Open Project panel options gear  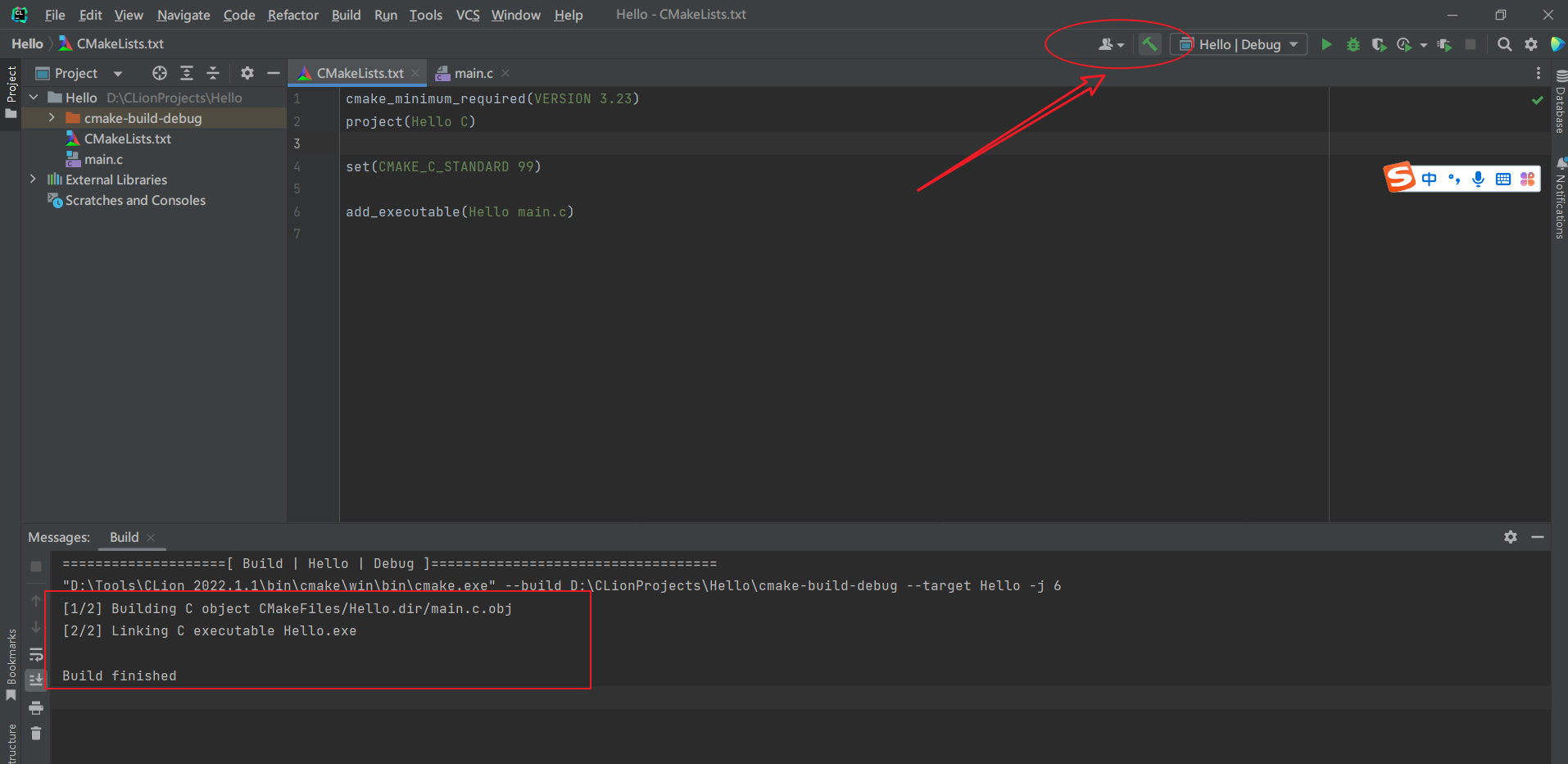247,73
